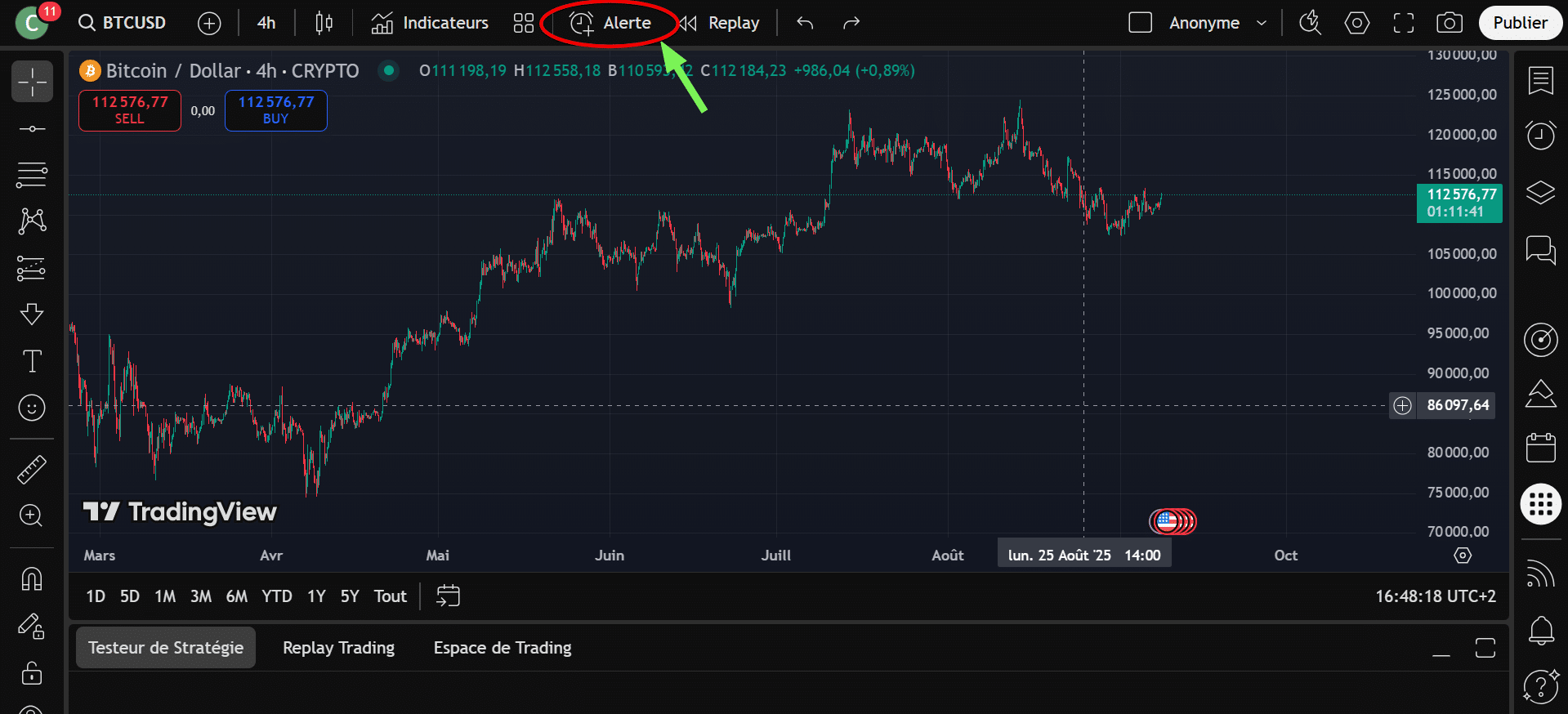Toggle lock all drawings
Viewport: 1568px width, 714px height.
pos(32,673)
